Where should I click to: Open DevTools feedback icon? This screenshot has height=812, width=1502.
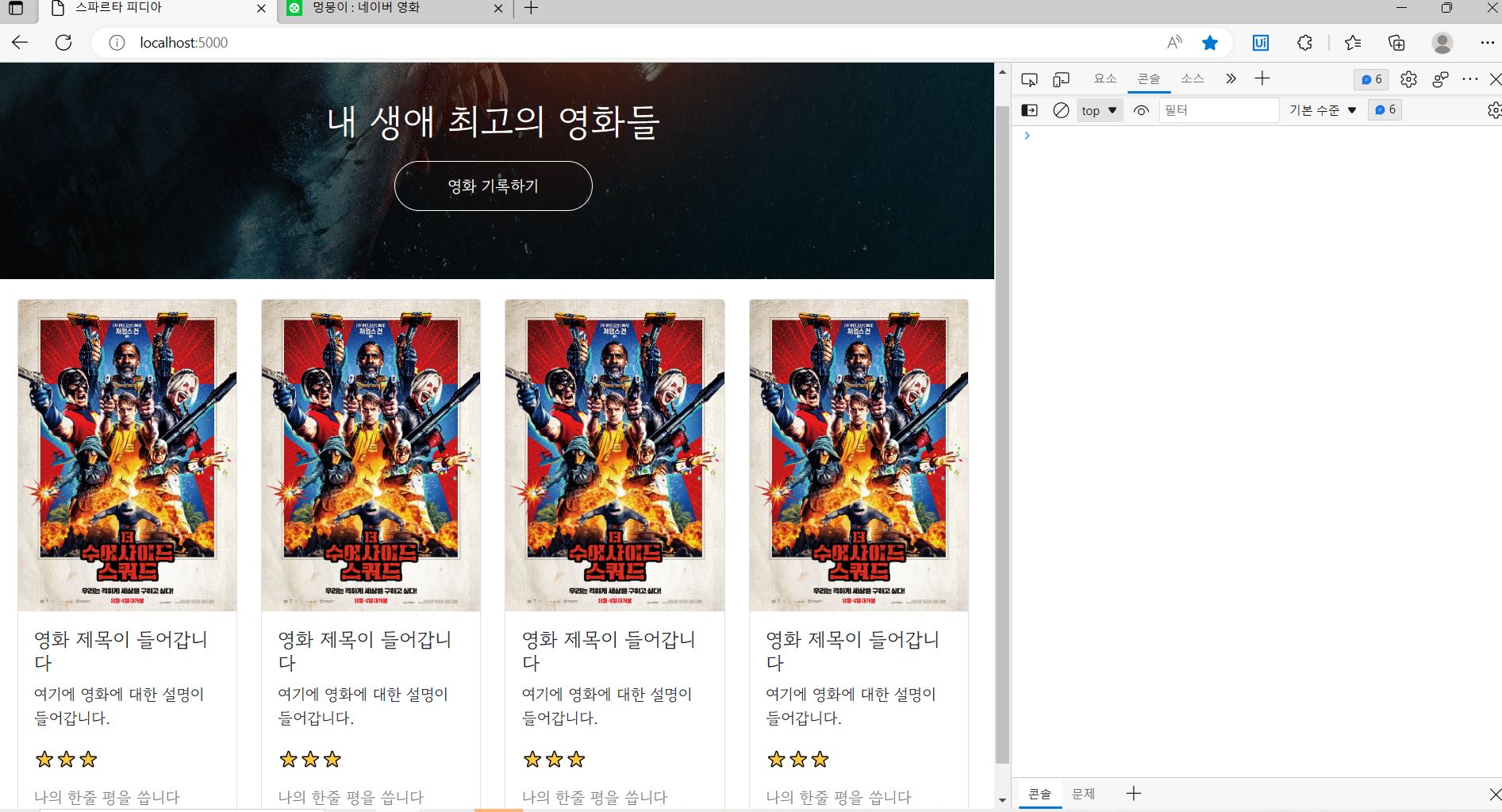[1441, 79]
